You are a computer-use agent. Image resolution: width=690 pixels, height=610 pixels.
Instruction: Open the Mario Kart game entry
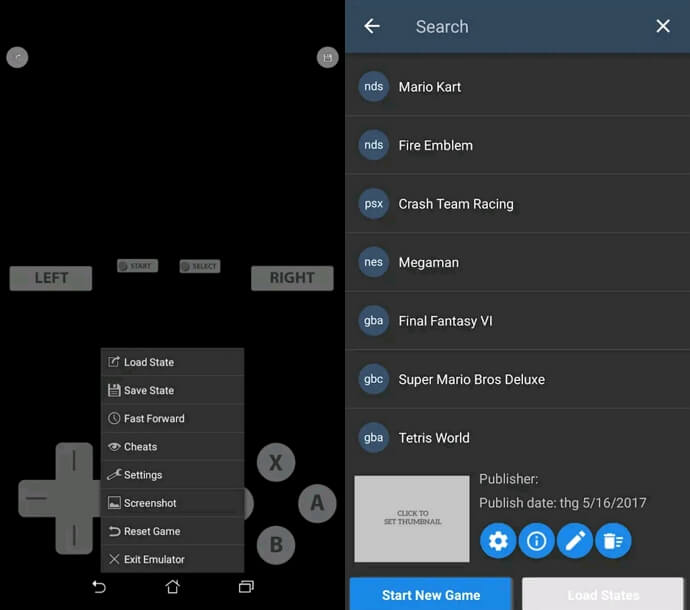point(518,87)
